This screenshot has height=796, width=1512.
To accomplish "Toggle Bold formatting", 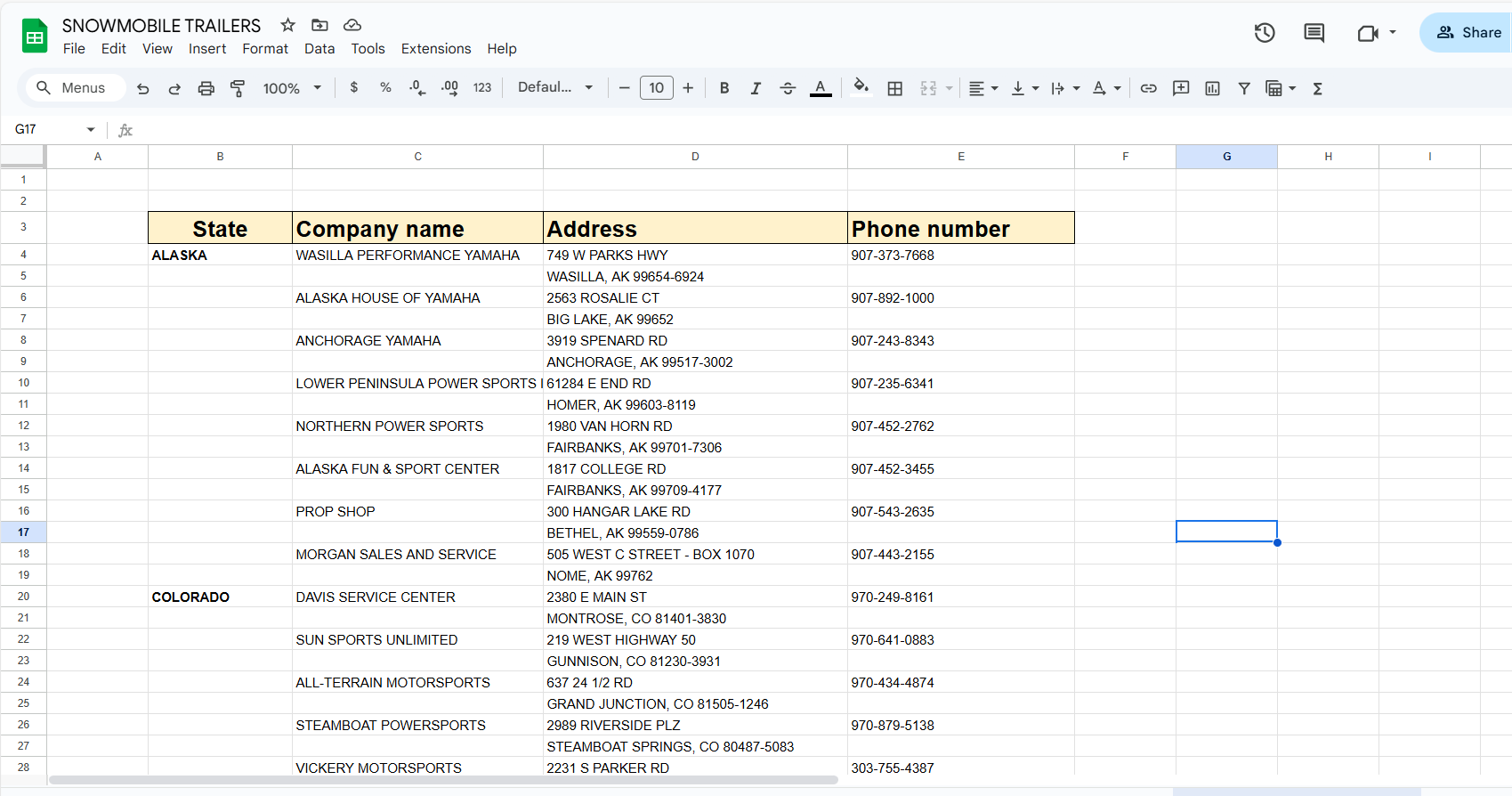I will click(x=724, y=88).
